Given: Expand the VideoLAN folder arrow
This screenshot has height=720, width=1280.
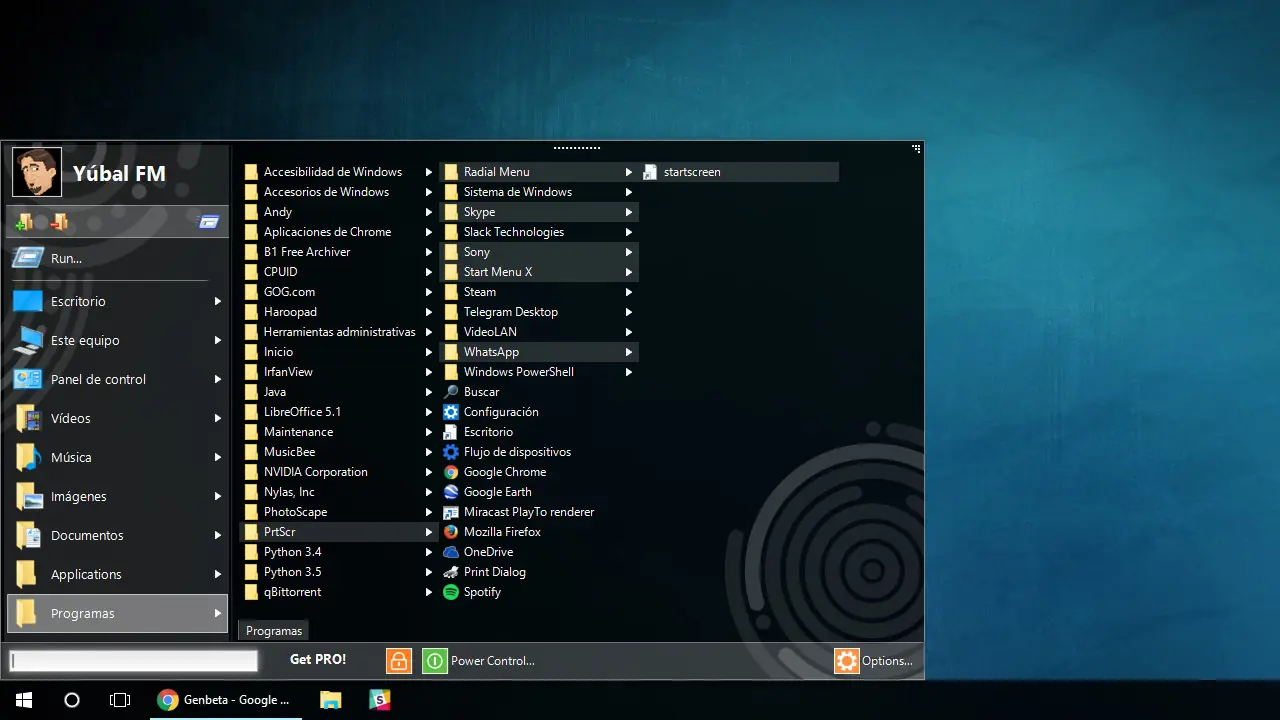Looking at the screenshot, I should (629, 332).
